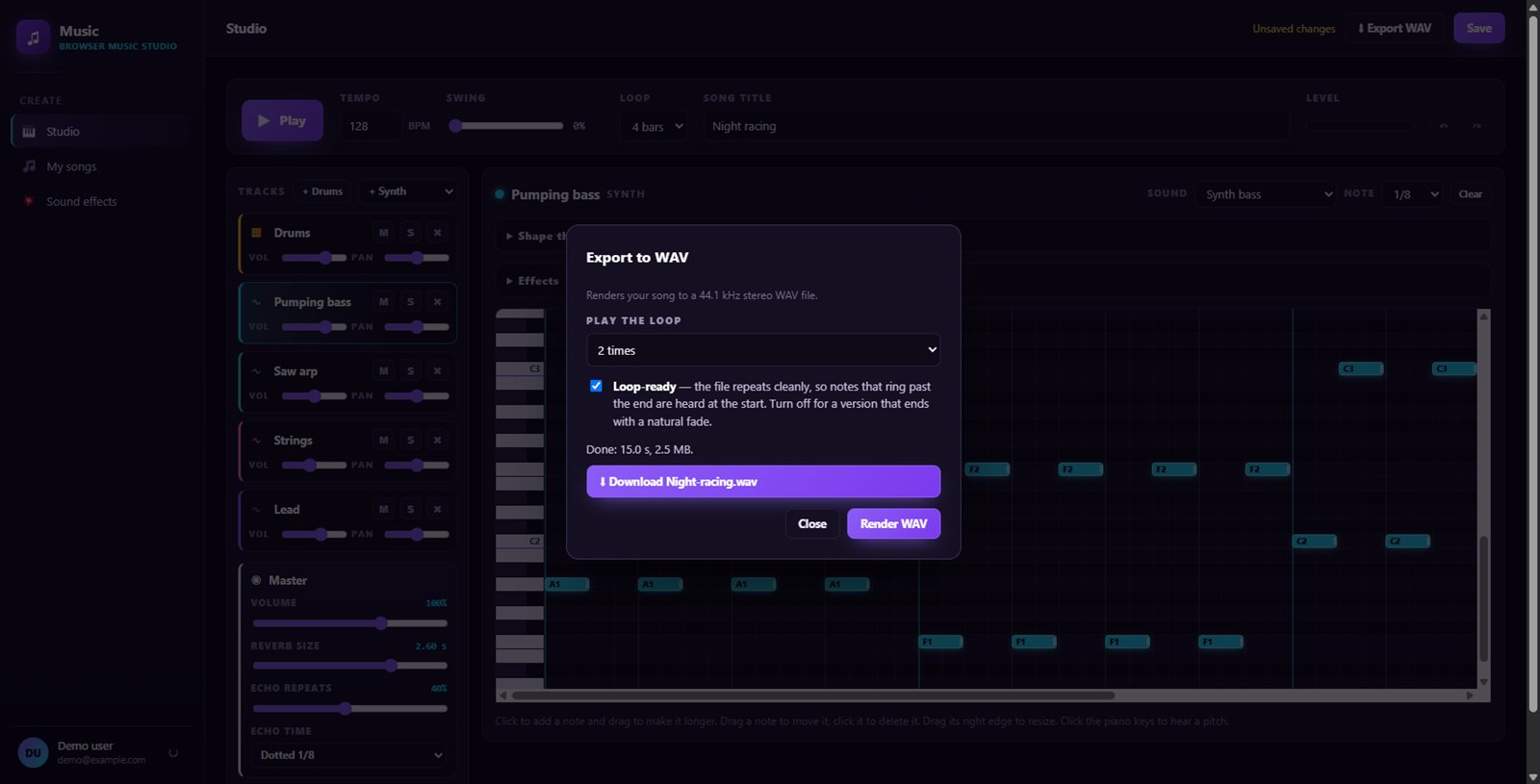Open the Echo time 'Dotted 1/8' dropdown
1540x784 pixels.
[348, 755]
